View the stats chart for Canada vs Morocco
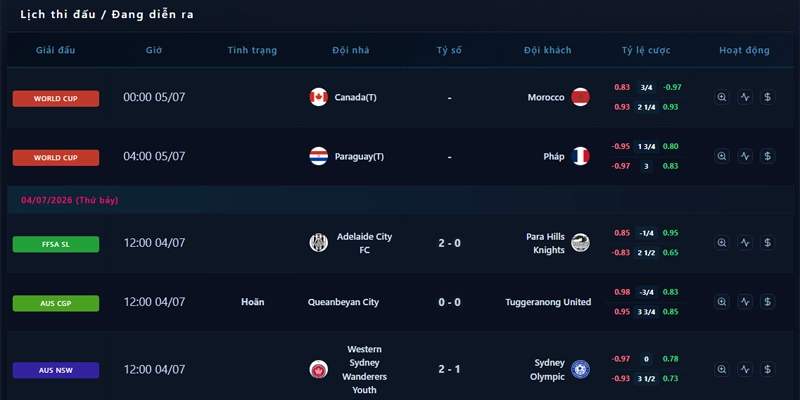This screenshot has width=800, height=400. coord(745,97)
